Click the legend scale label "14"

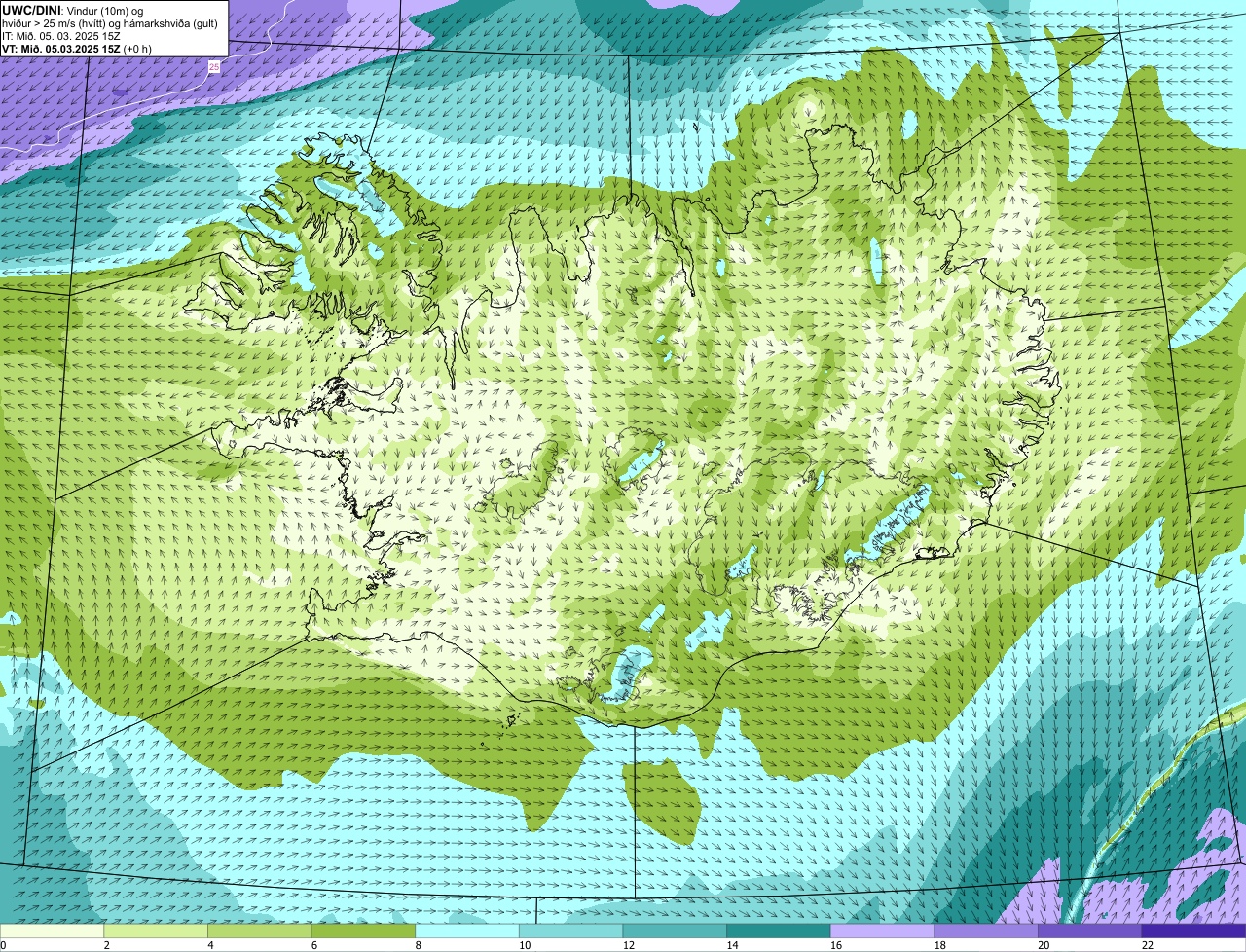pos(732,945)
